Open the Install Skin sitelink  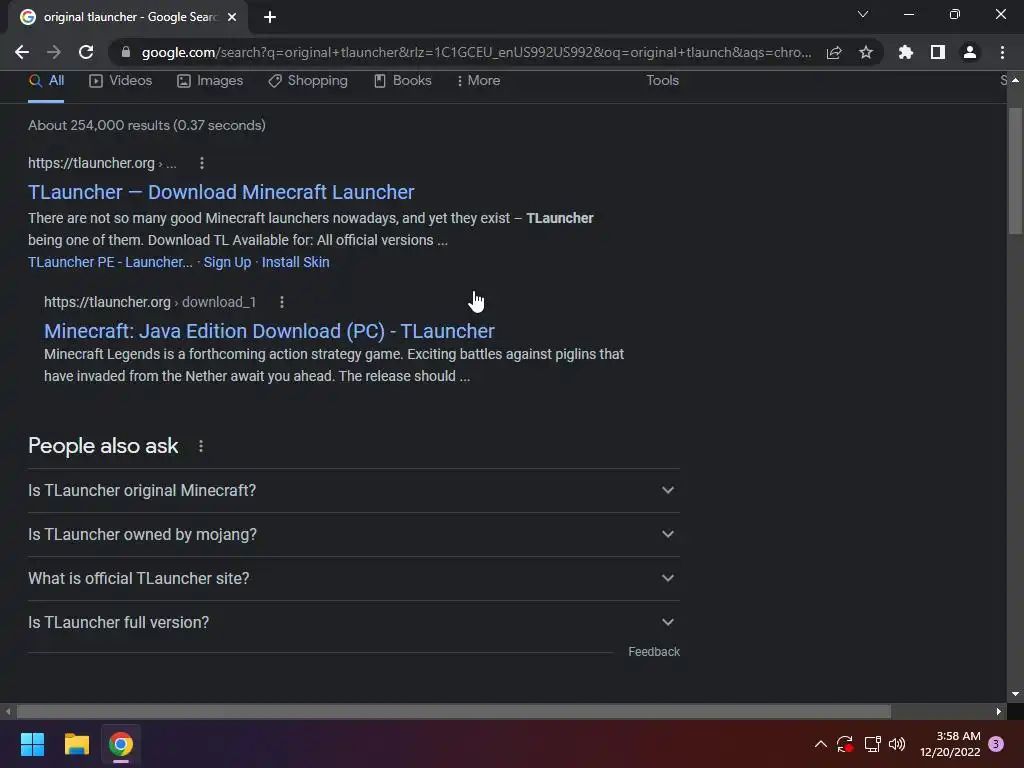coord(295,262)
